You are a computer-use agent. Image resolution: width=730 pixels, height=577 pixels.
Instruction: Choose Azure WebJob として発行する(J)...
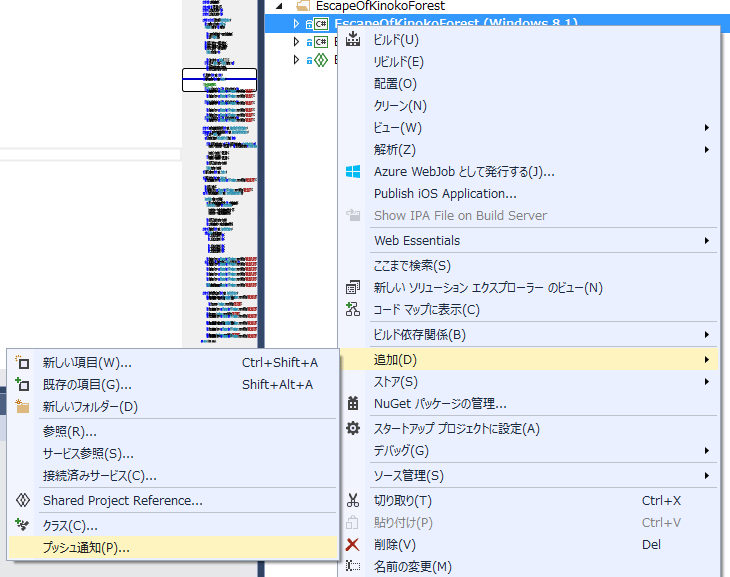[529, 171]
